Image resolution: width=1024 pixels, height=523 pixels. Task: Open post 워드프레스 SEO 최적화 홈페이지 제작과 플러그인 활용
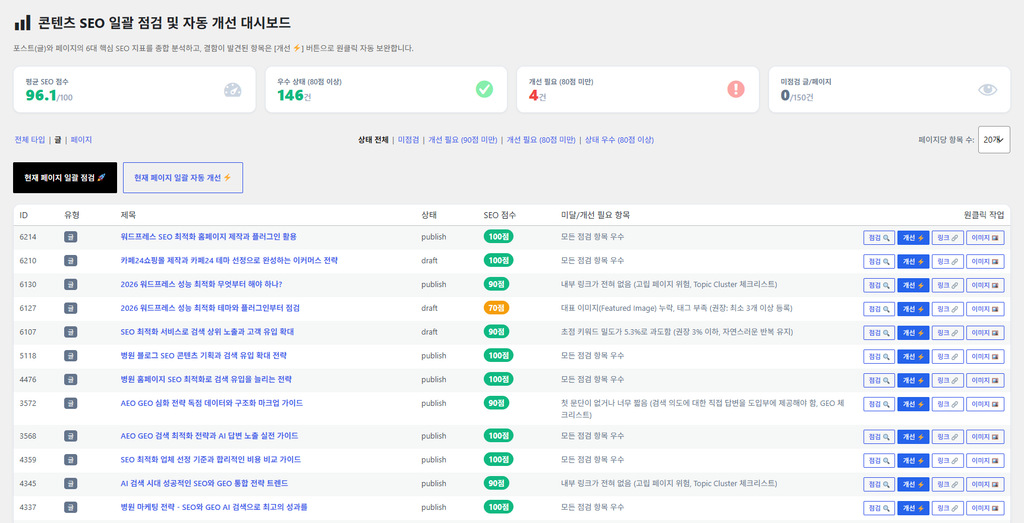208,236
